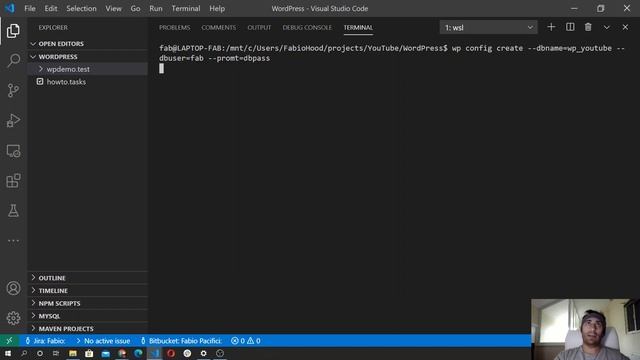The image size is (640, 360).
Task: Open Settings gear on the taskbar
Action: pyautogui.click(x=204, y=353)
